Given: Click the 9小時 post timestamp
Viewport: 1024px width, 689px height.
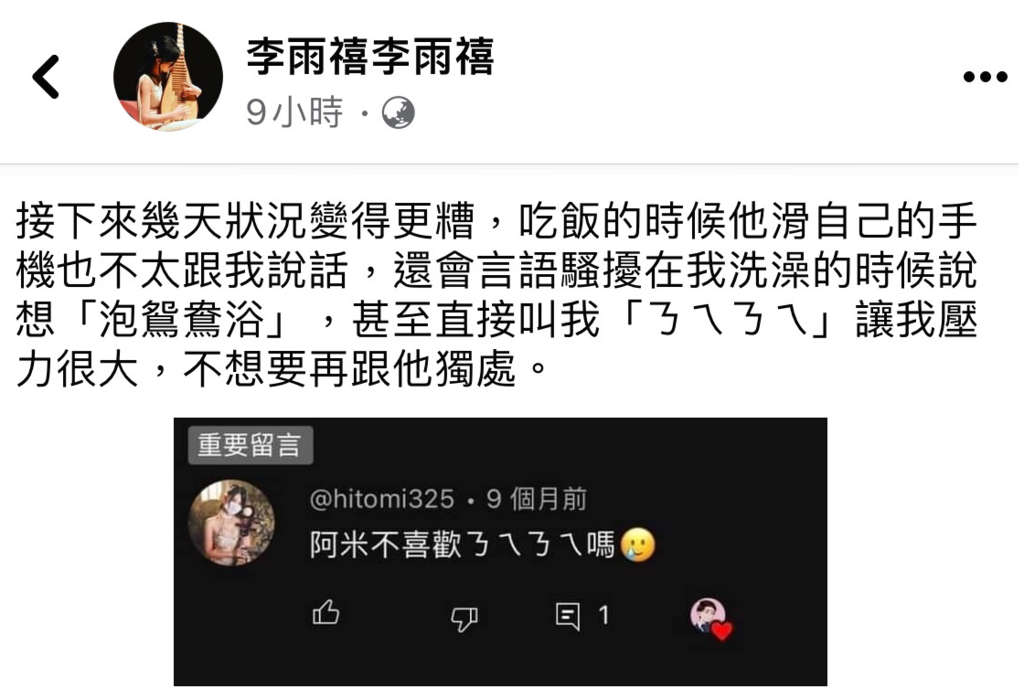Looking at the screenshot, I should (x=294, y=112).
